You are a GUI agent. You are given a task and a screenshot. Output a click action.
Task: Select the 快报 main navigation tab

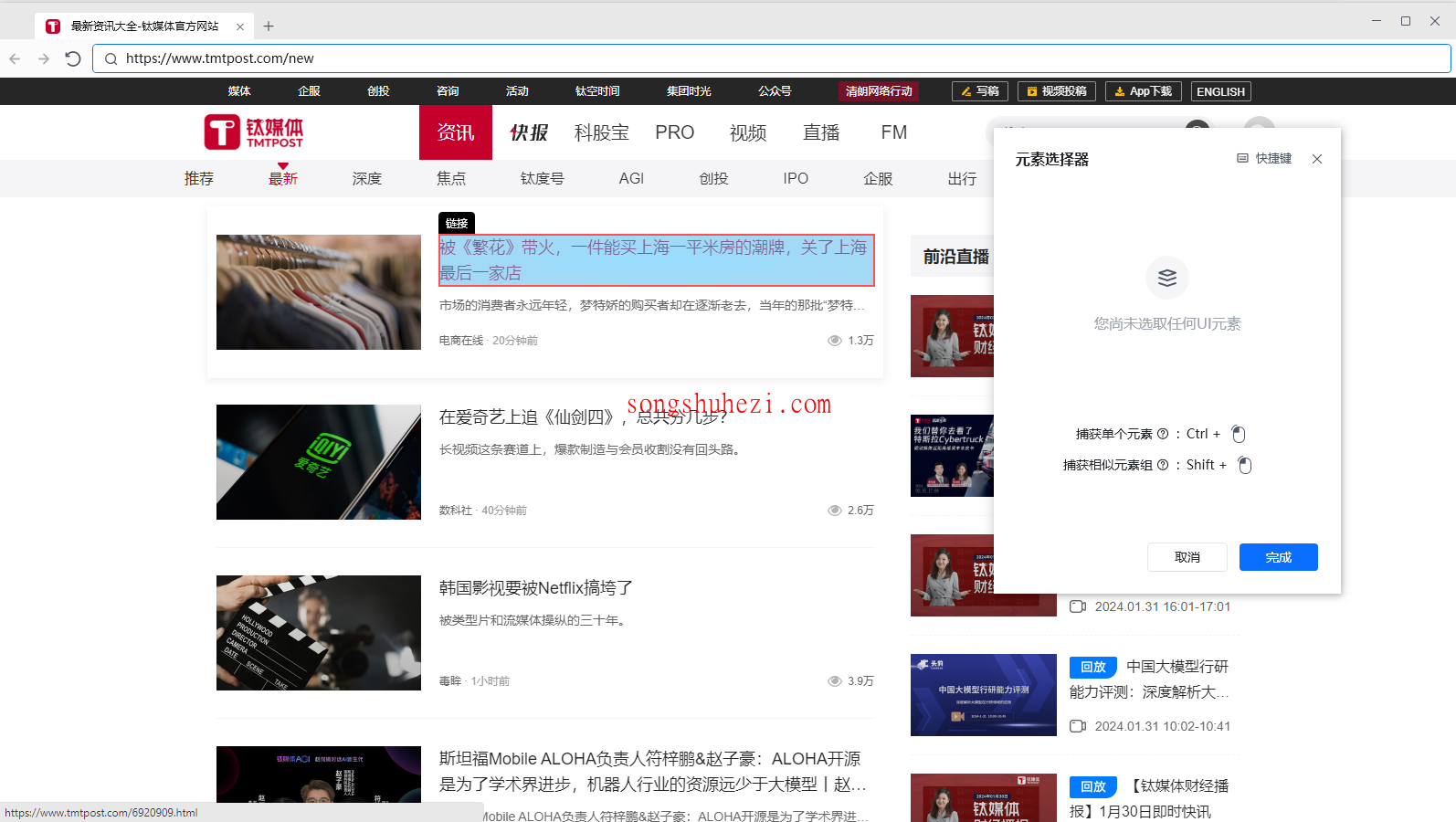pos(529,132)
